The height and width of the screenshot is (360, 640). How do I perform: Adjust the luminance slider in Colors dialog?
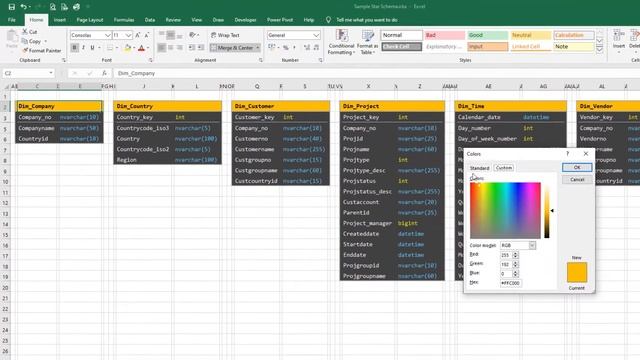547,211
